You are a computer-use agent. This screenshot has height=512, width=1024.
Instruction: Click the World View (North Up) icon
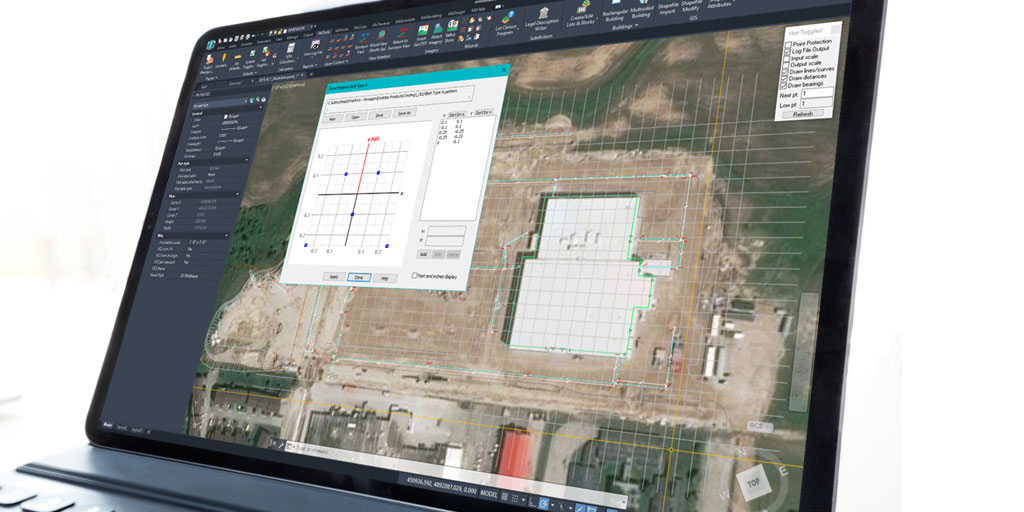pyautogui.click(x=380, y=40)
